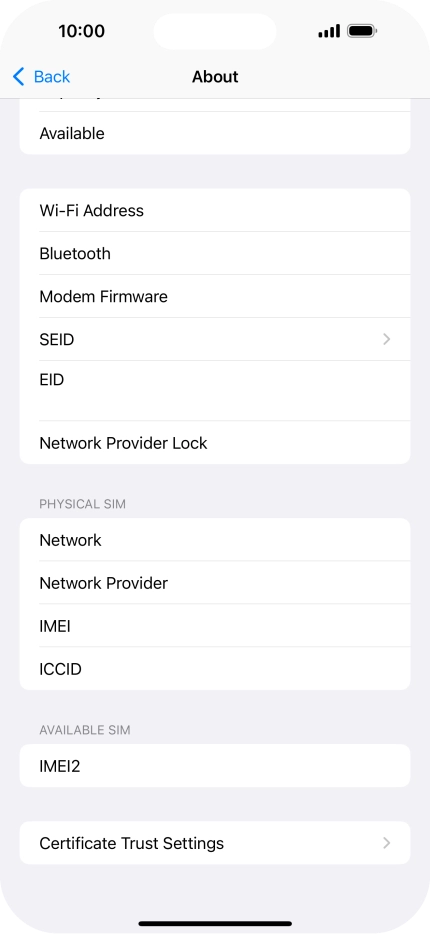Tap the Available storage row
The width and height of the screenshot is (430, 934).
click(x=215, y=133)
